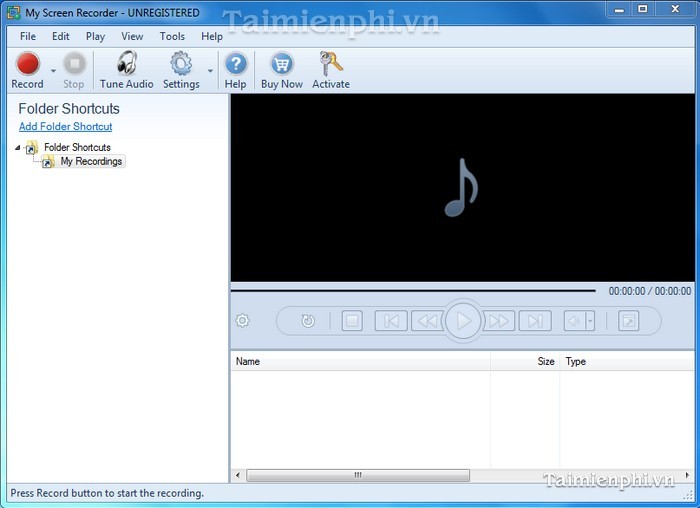Sort file list by Name column
700x508 pixels.
(360, 361)
